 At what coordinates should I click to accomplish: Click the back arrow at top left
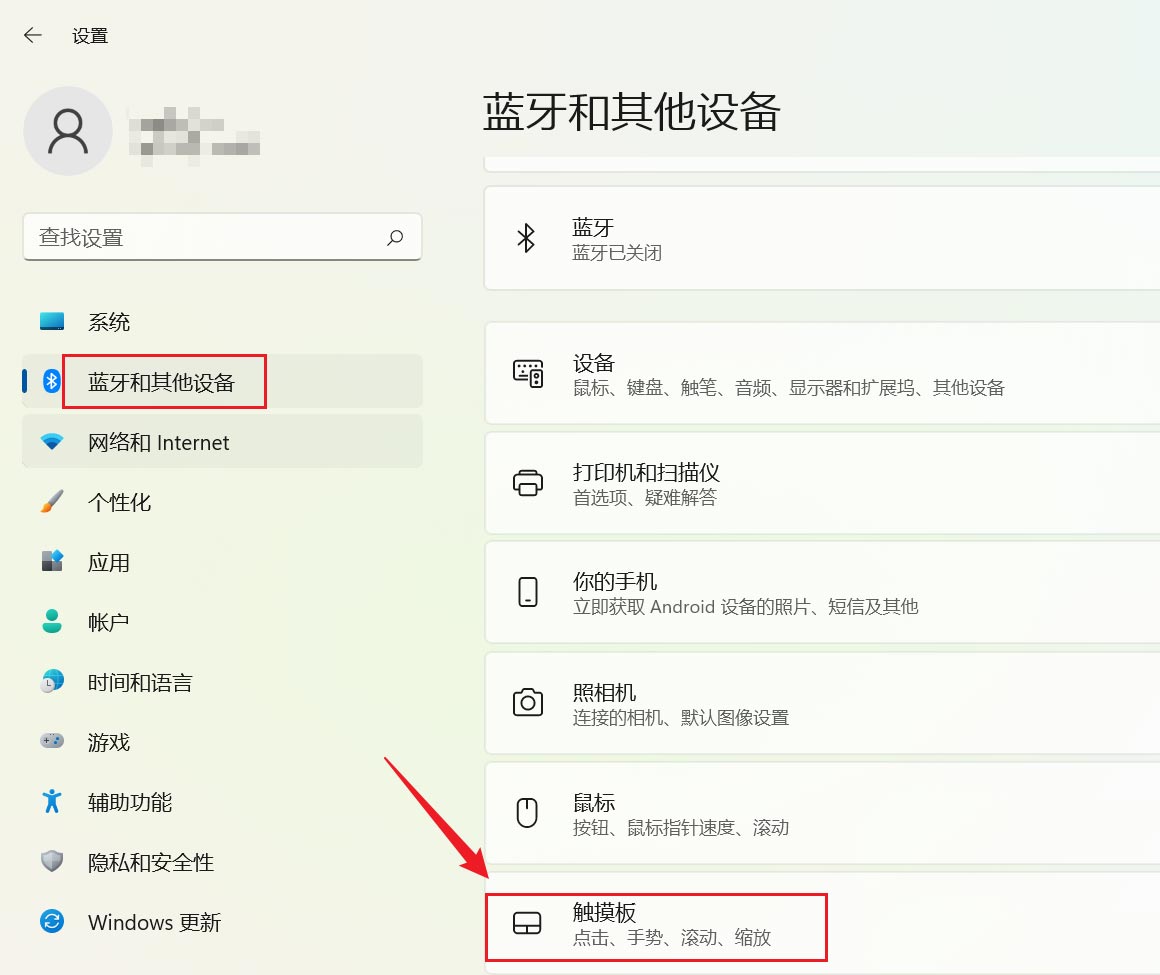(33, 35)
